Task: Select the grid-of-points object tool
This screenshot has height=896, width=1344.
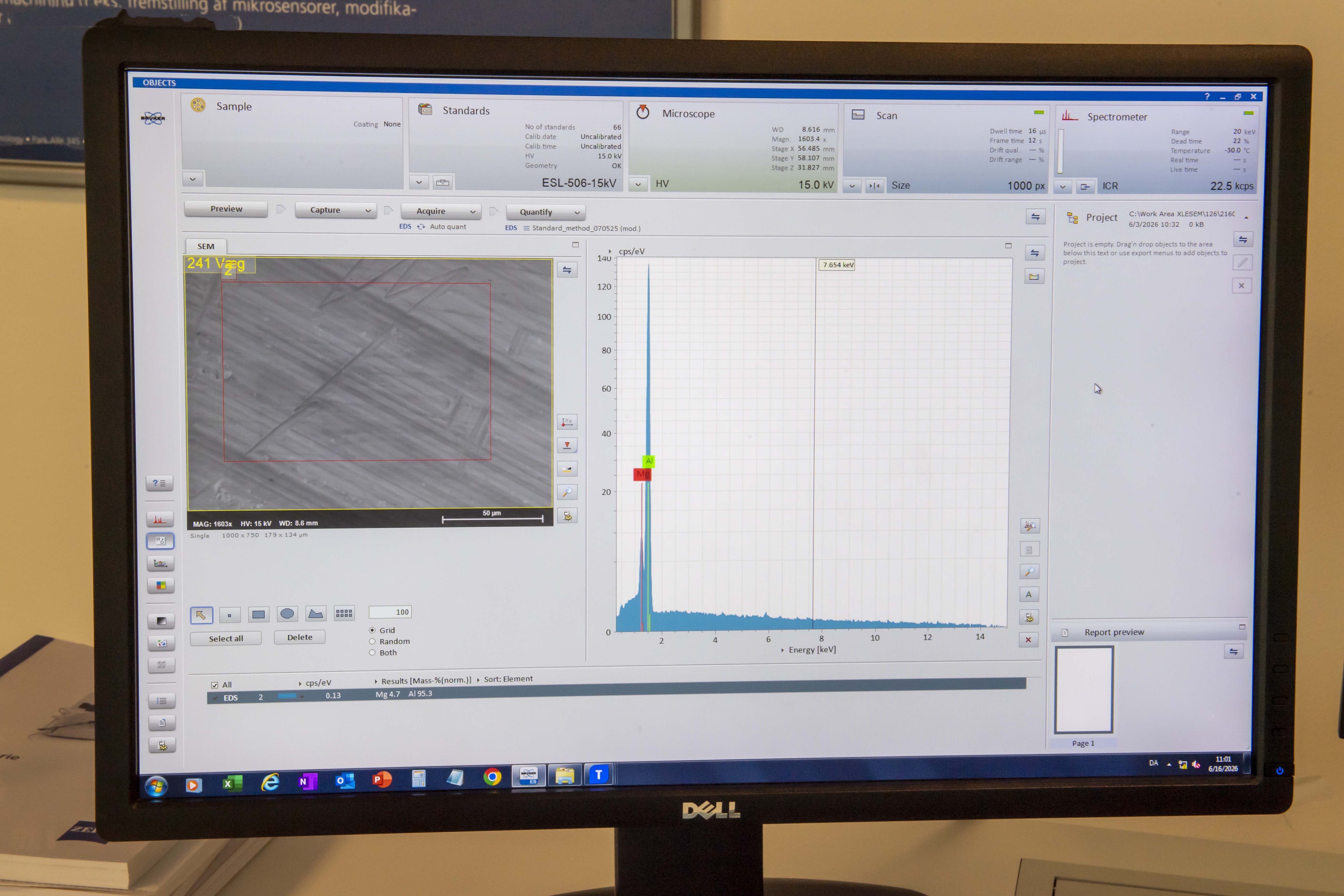Action: pos(344,613)
